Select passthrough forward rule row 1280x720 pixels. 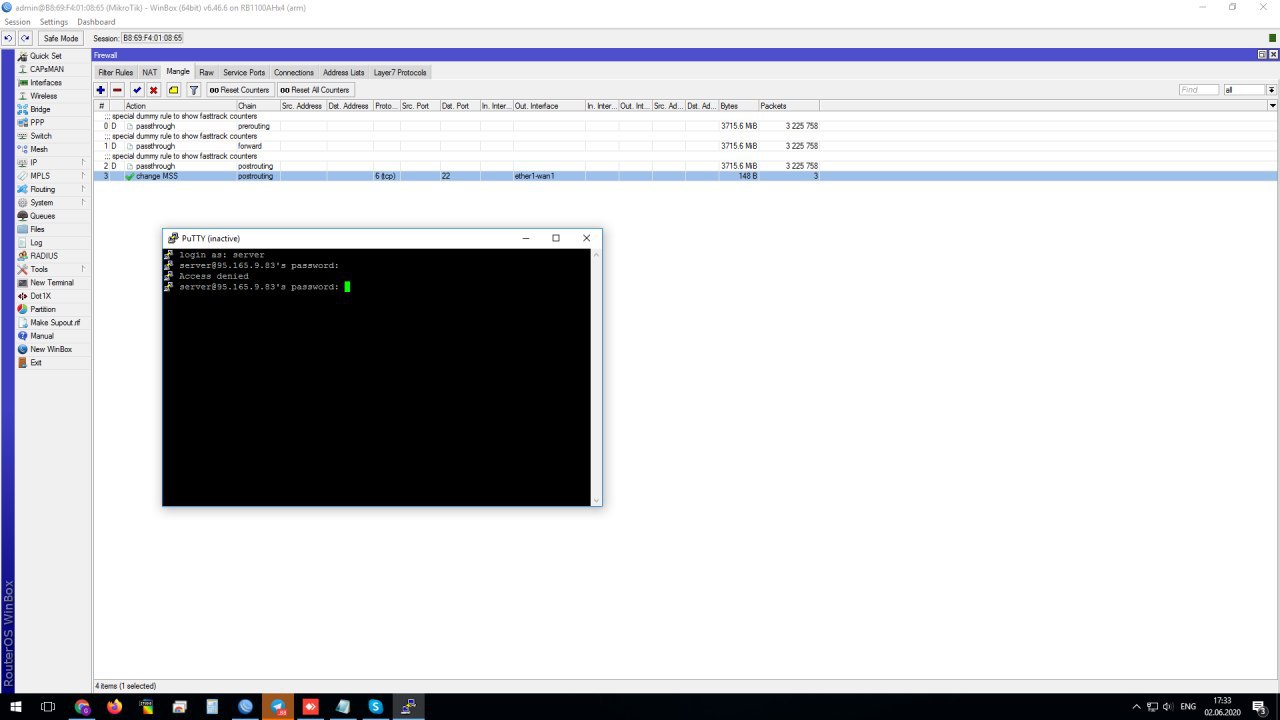686,146
